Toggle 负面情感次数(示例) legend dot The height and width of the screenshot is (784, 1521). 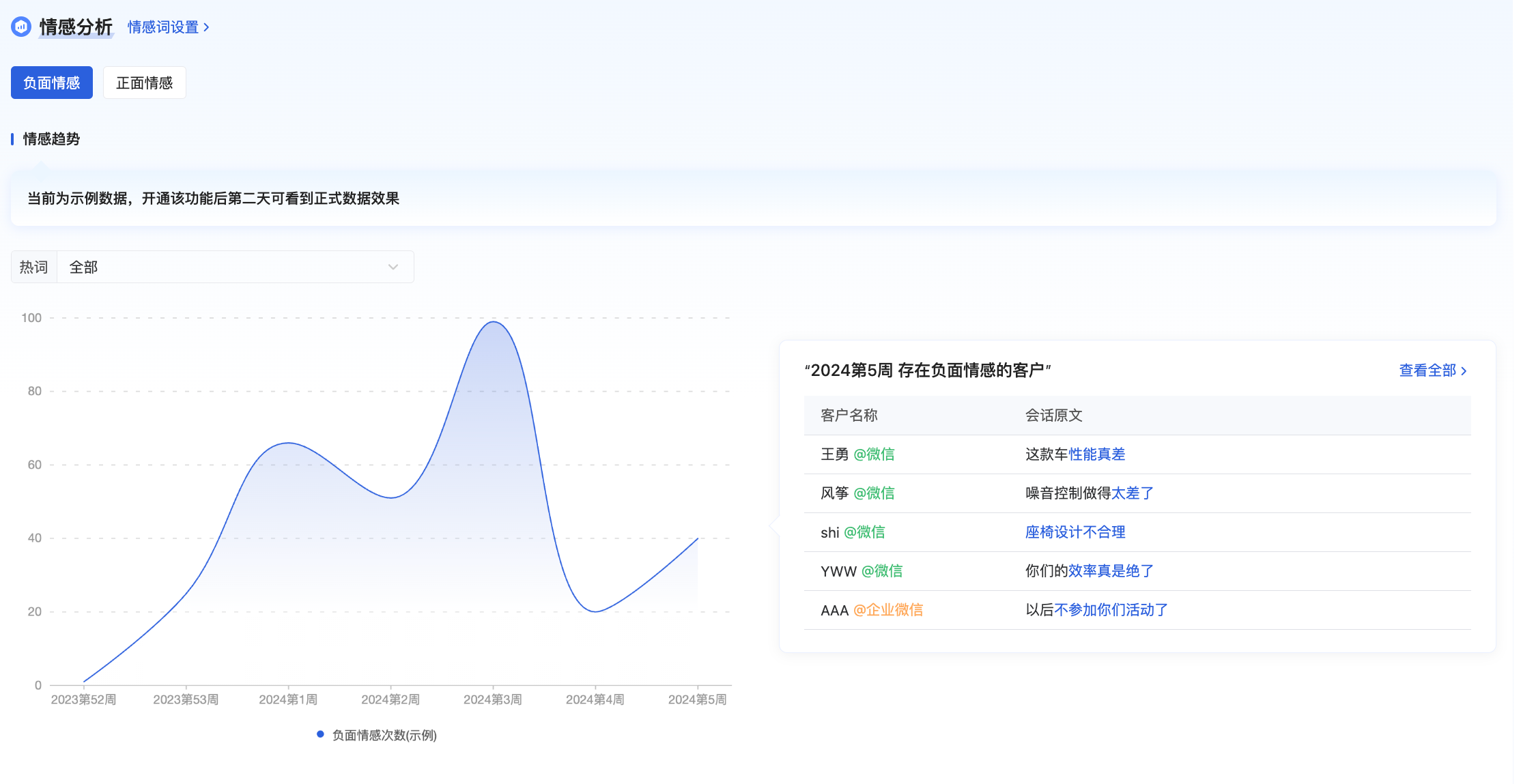[x=320, y=734]
